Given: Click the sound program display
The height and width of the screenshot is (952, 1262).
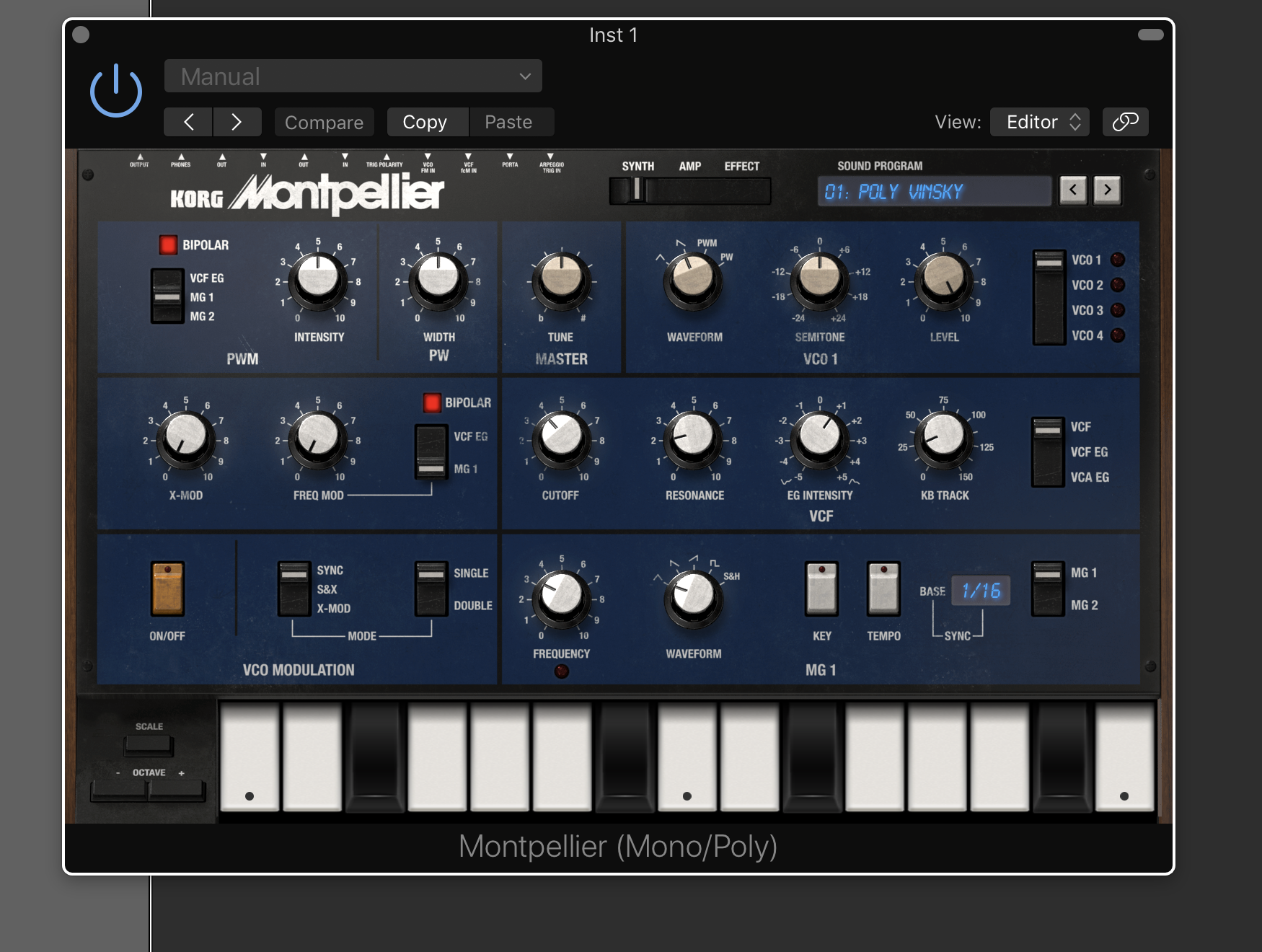Looking at the screenshot, I should [934, 191].
